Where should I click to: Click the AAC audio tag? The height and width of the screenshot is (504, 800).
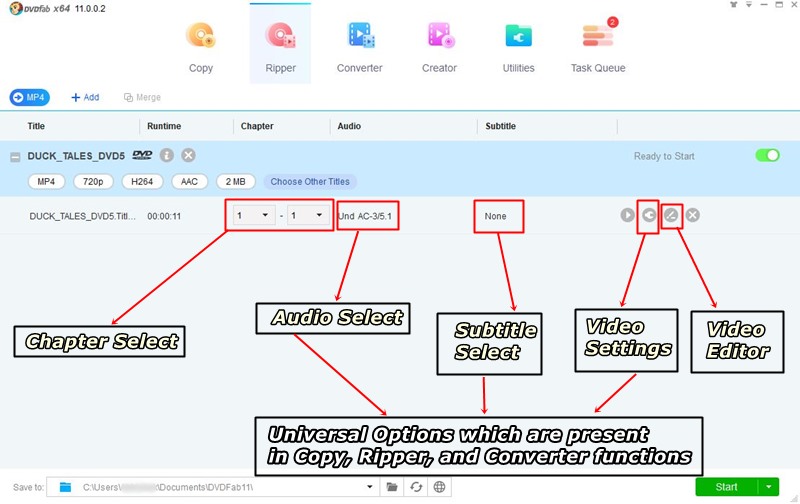pyautogui.click(x=189, y=182)
